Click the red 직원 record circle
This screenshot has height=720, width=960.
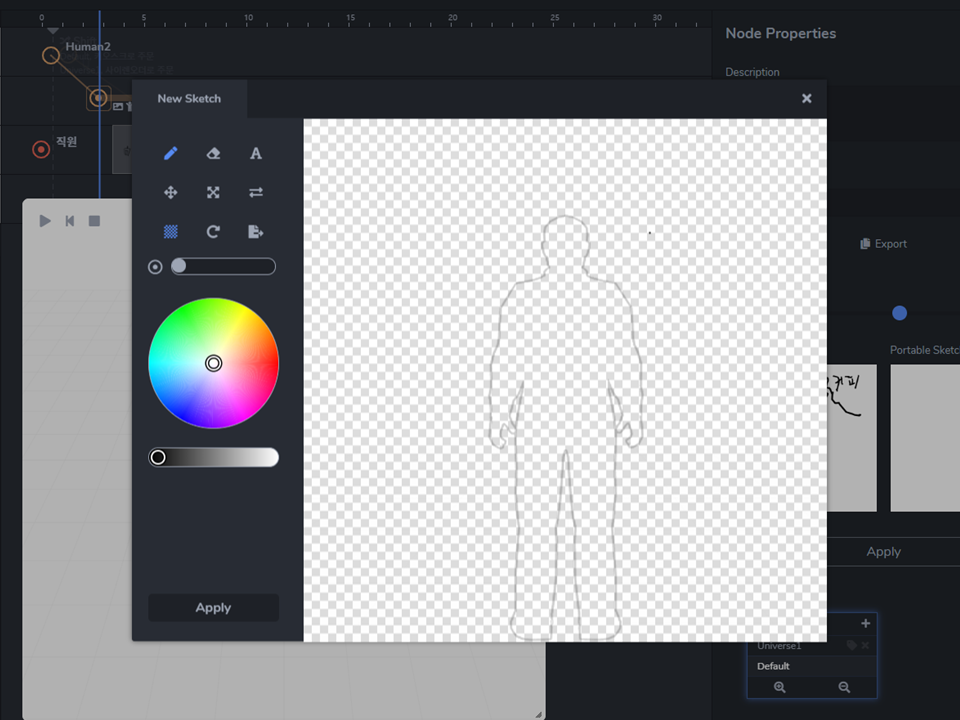click(x=41, y=149)
